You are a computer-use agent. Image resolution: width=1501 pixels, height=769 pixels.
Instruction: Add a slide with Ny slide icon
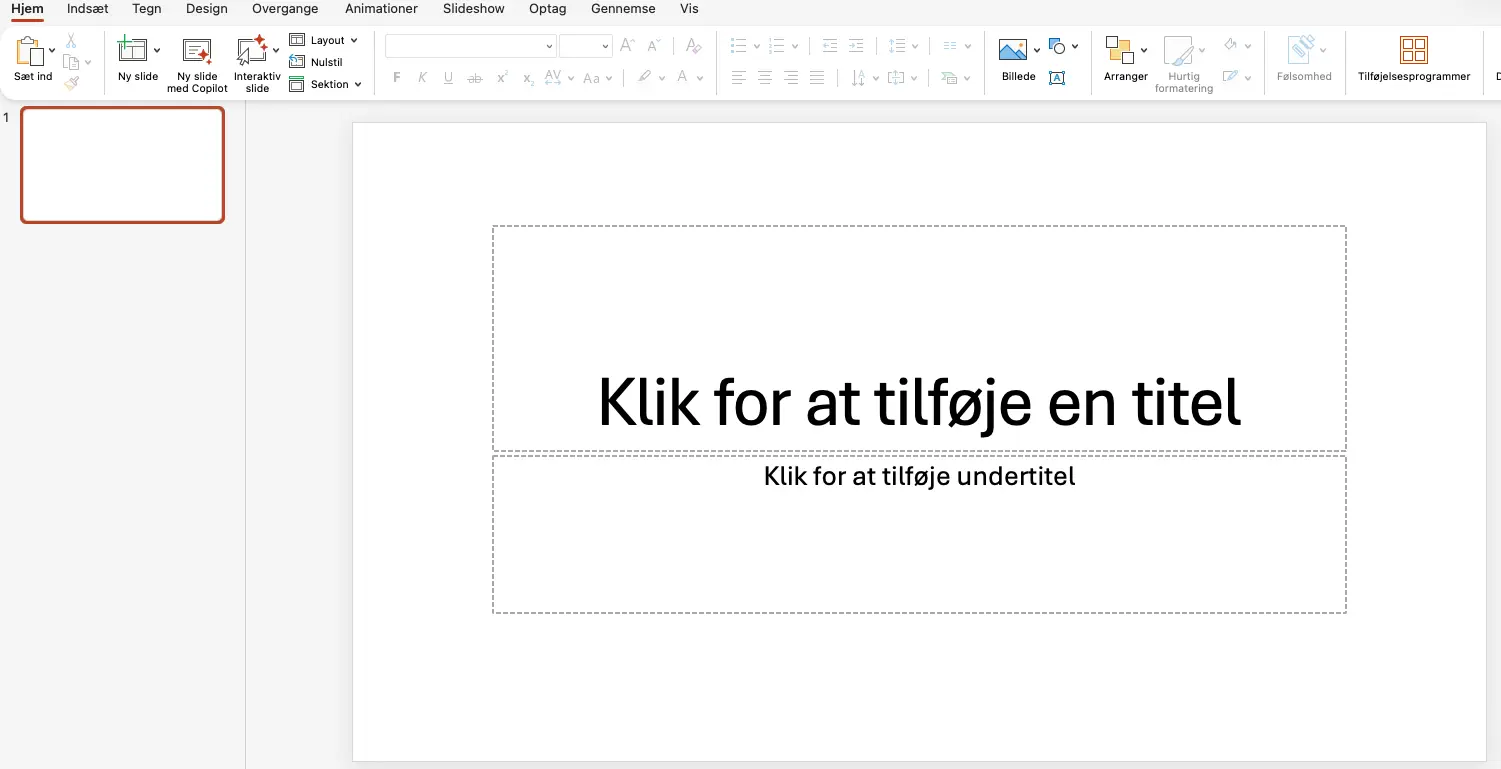[x=133, y=50]
